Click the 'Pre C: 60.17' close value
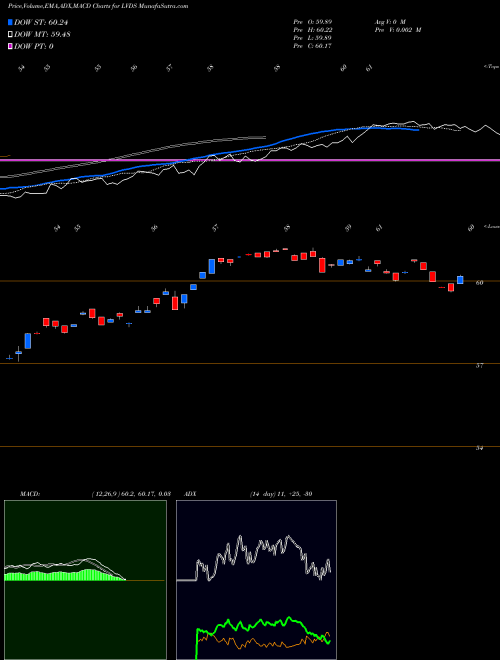The image size is (500, 660). (314, 46)
